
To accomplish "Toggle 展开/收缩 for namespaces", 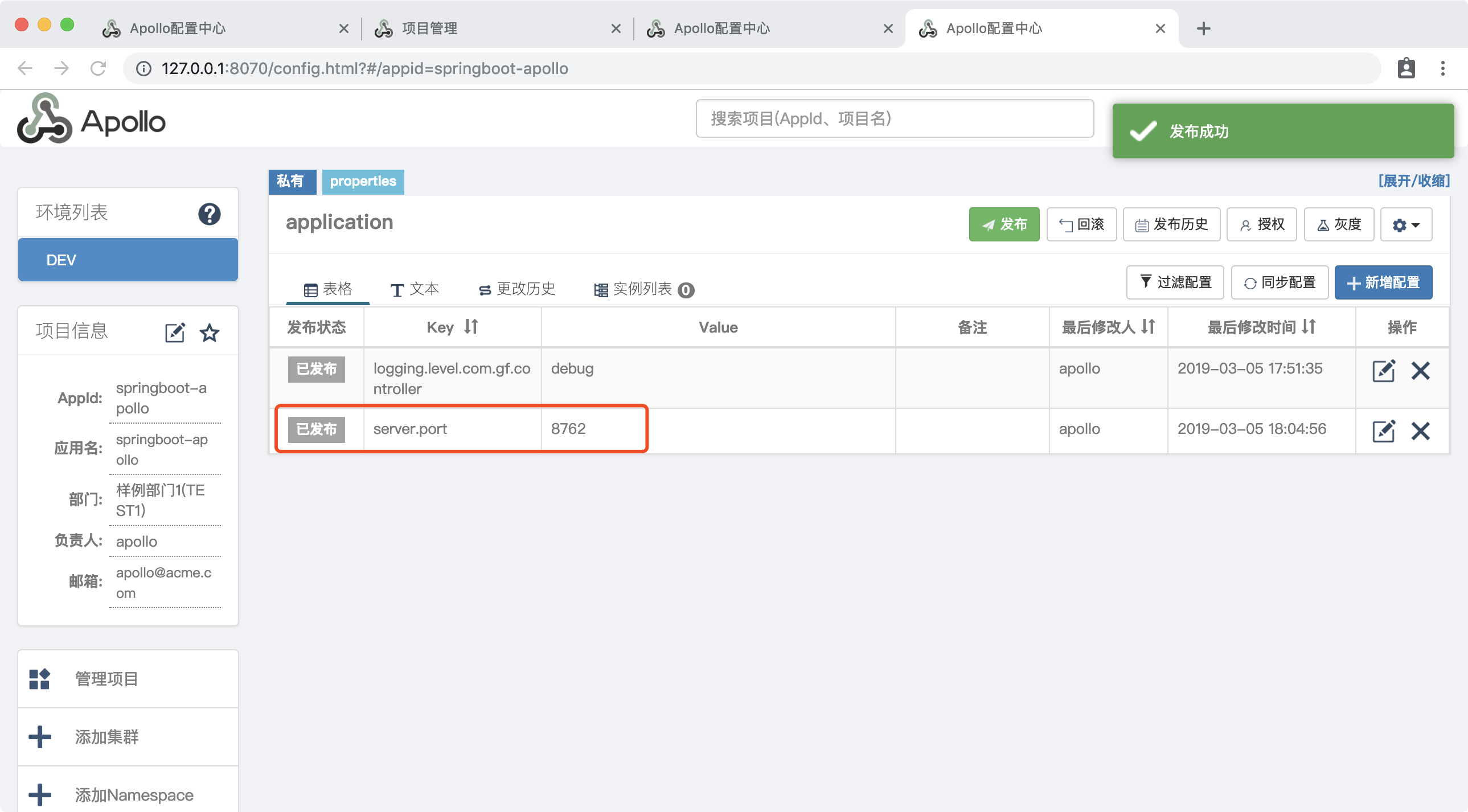I will point(1413,181).
